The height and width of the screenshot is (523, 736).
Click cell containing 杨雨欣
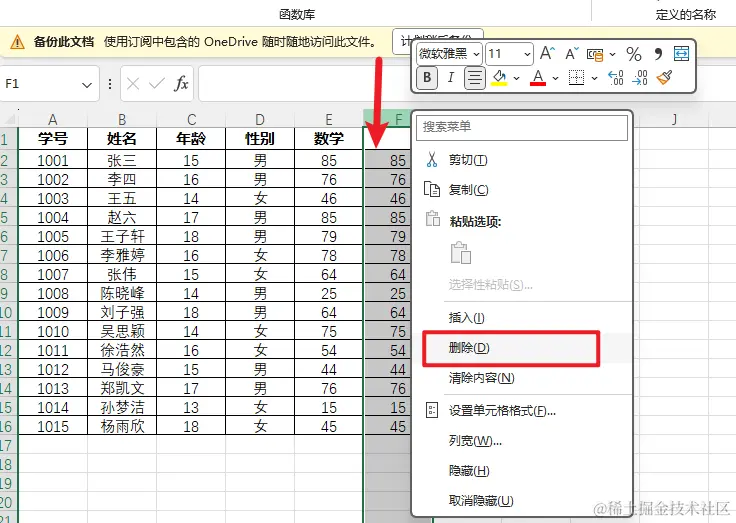tap(122, 426)
